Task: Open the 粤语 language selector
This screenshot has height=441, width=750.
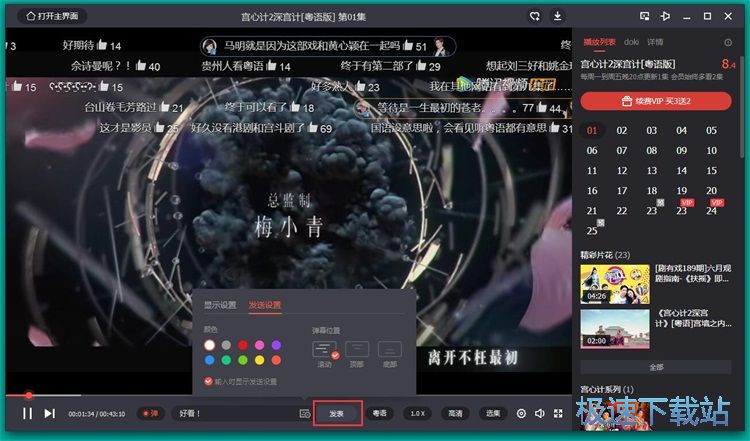Action: pos(380,413)
